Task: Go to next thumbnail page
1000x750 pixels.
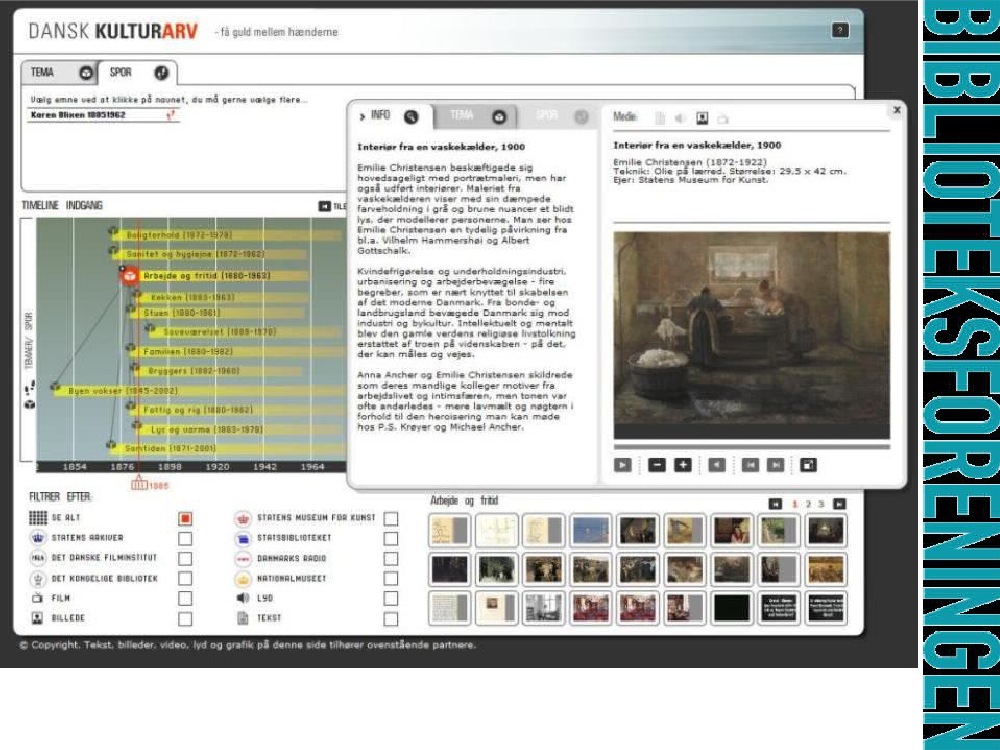Action: (839, 504)
